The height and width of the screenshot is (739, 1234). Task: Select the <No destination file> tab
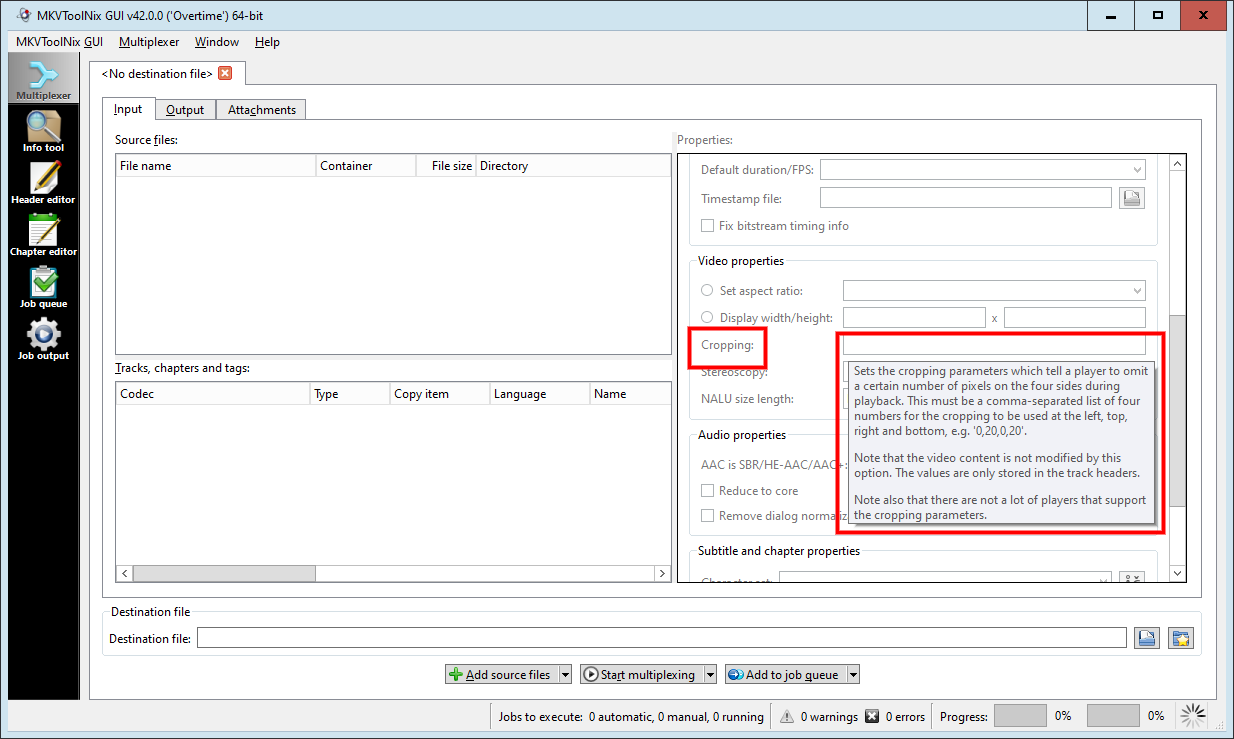click(158, 73)
